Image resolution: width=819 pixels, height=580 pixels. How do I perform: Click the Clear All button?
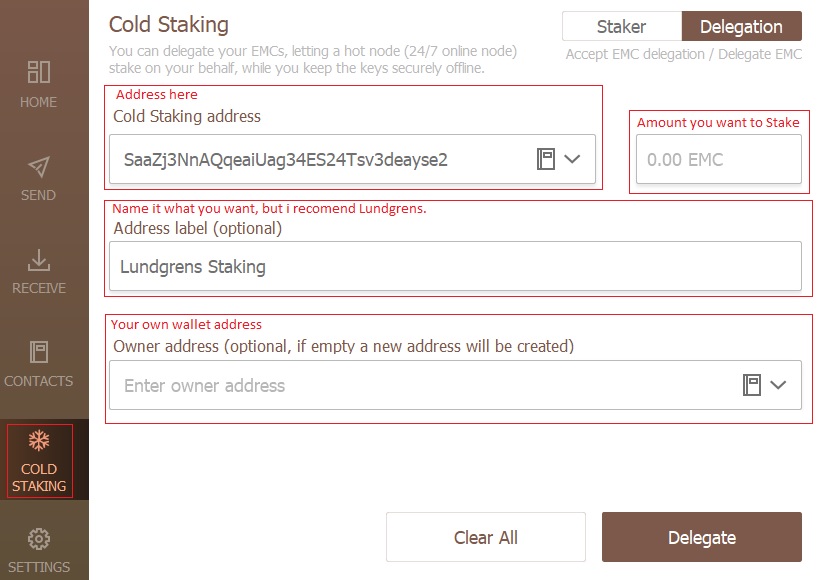(x=486, y=537)
